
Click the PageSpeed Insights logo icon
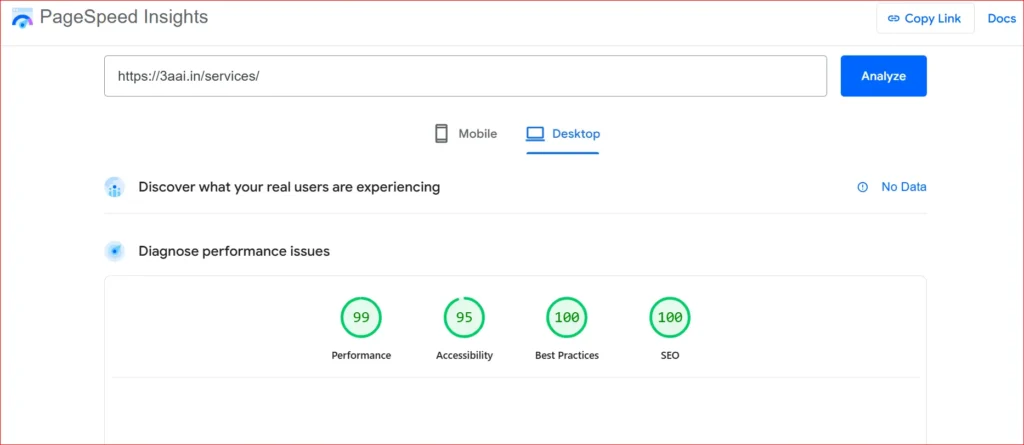point(22,18)
